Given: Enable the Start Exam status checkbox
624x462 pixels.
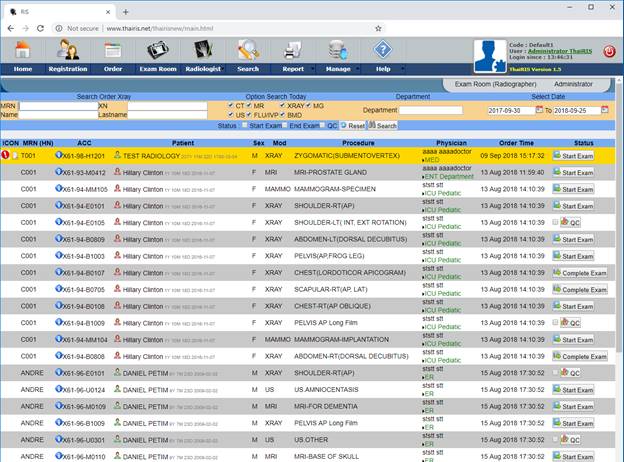Looking at the screenshot, I should [x=243, y=126].
